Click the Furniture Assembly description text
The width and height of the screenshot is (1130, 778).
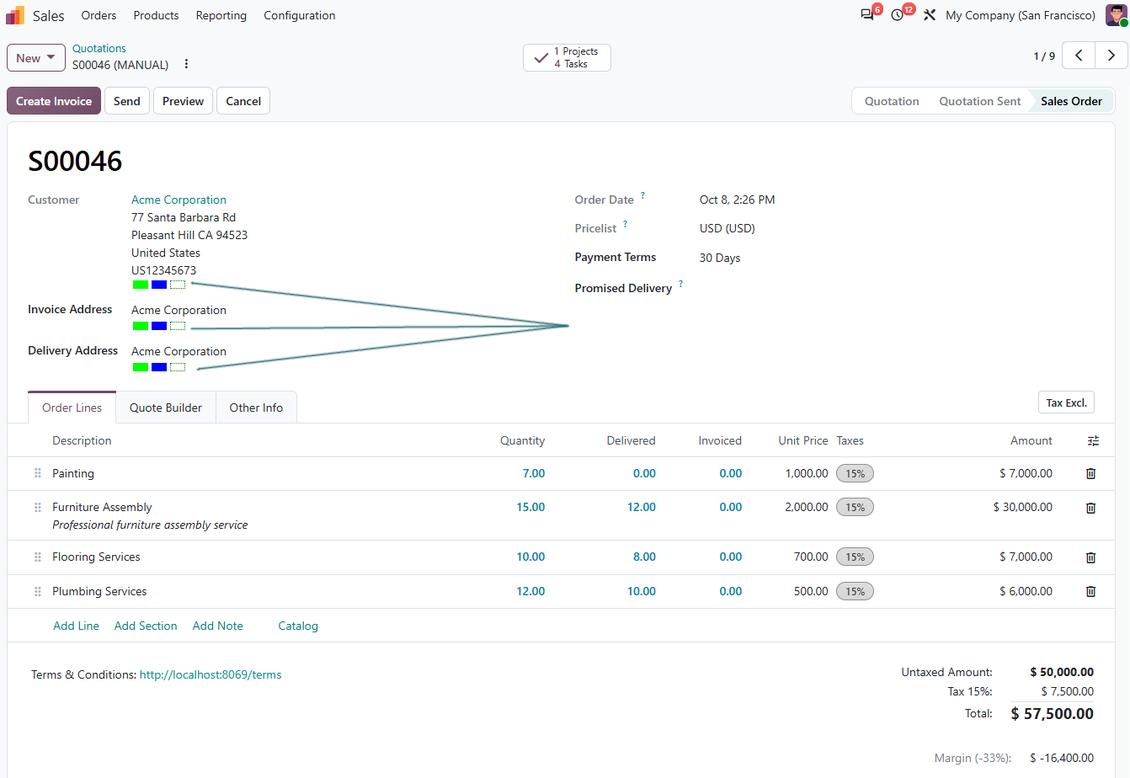click(102, 507)
